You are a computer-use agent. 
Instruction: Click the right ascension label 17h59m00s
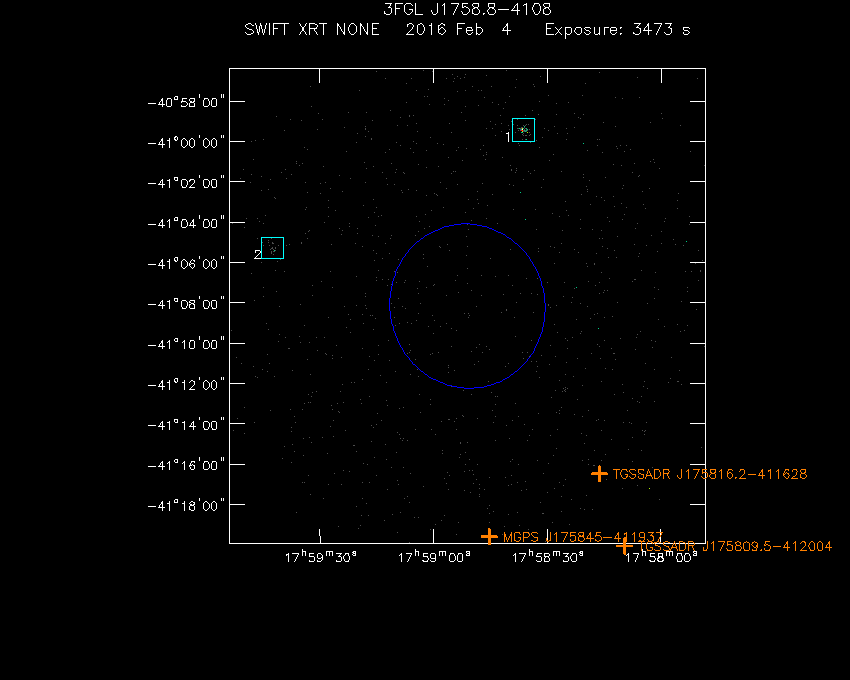[x=434, y=557]
